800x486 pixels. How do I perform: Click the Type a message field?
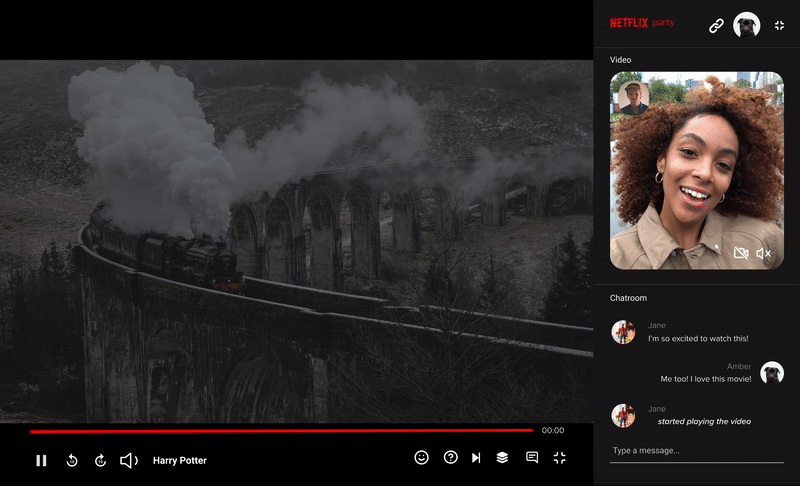click(x=696, y=451)
